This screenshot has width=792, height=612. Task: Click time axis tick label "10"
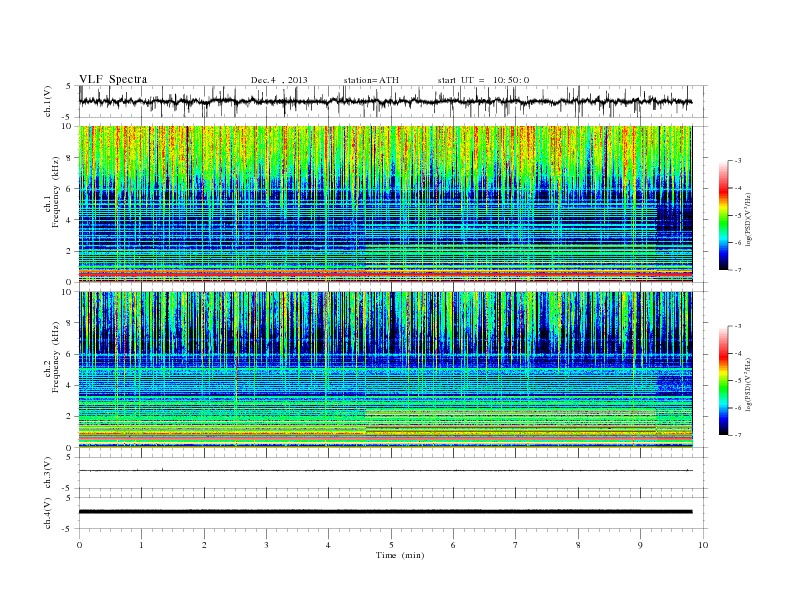click(x=703, y=545)
